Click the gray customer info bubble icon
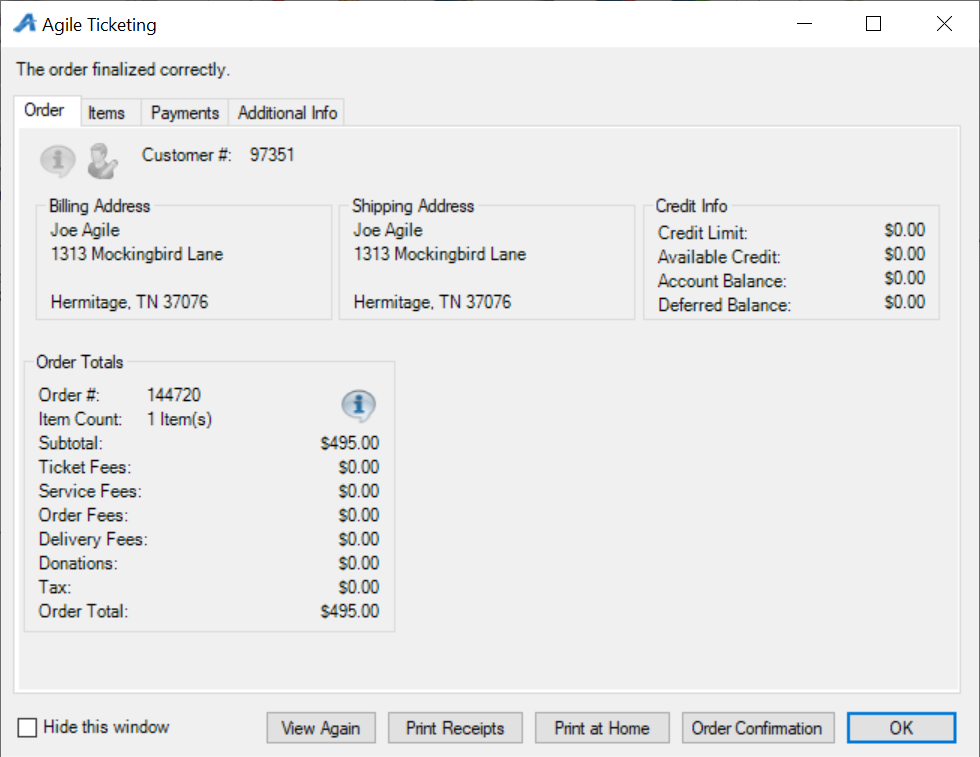Screen dimensions: 980x757 coord(58,161)
